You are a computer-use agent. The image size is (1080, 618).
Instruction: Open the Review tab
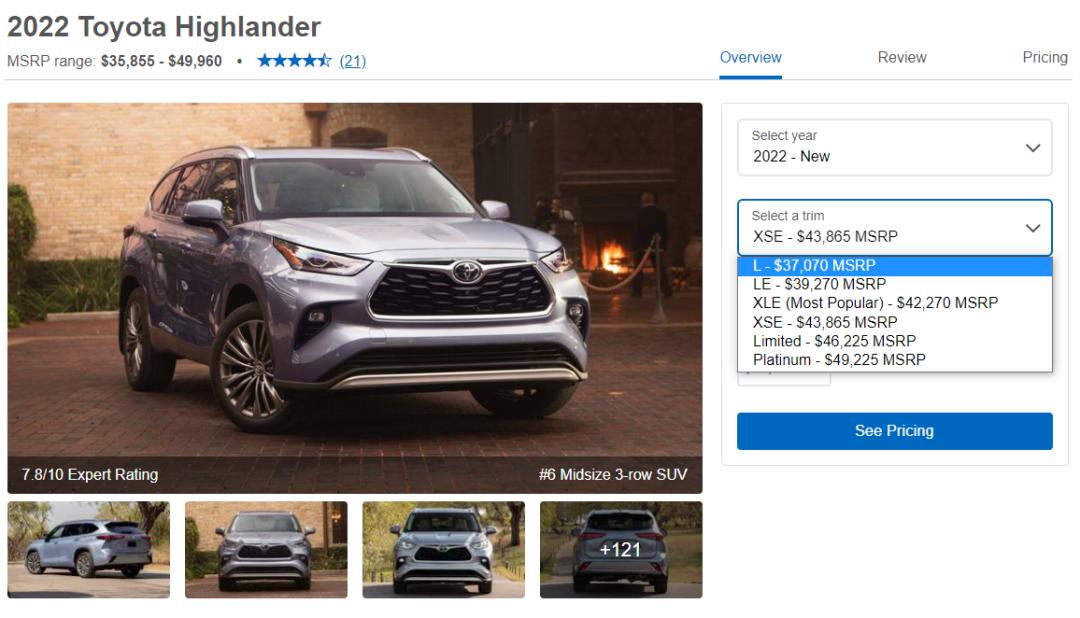[x=902, y=58]
